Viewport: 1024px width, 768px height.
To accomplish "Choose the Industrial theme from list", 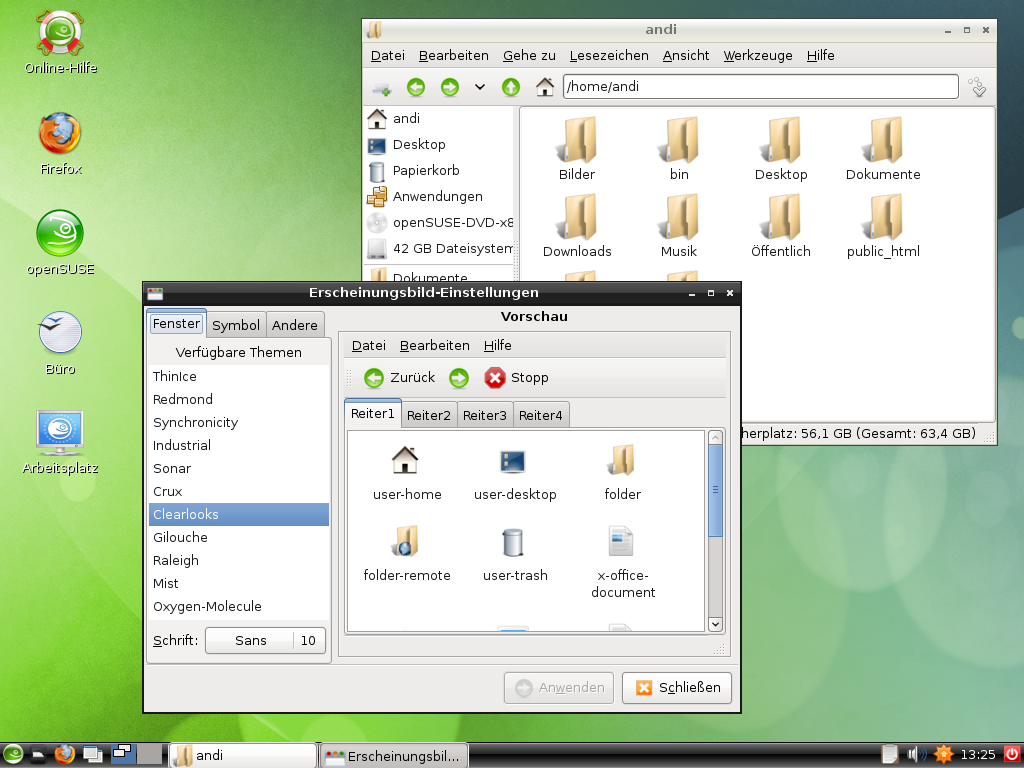I will tap(182, 446).
